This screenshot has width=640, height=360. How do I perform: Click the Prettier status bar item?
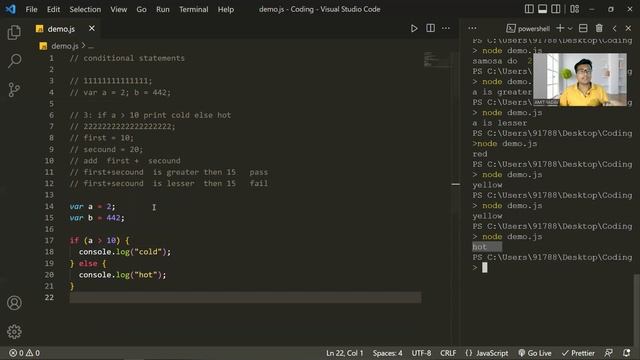tap(578, 353)
